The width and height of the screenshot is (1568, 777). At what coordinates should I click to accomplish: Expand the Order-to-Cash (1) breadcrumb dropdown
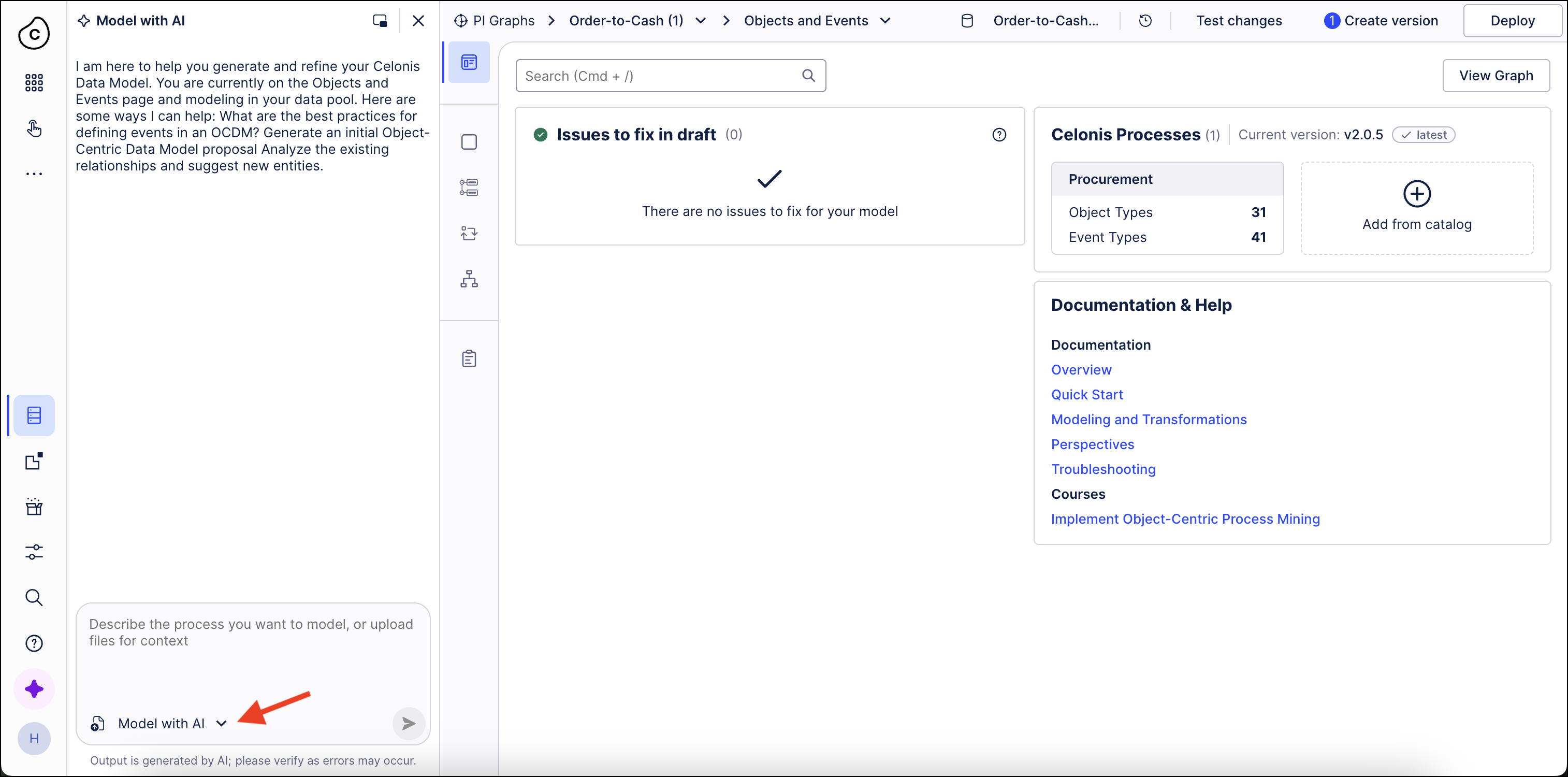(x=701, y=21)
